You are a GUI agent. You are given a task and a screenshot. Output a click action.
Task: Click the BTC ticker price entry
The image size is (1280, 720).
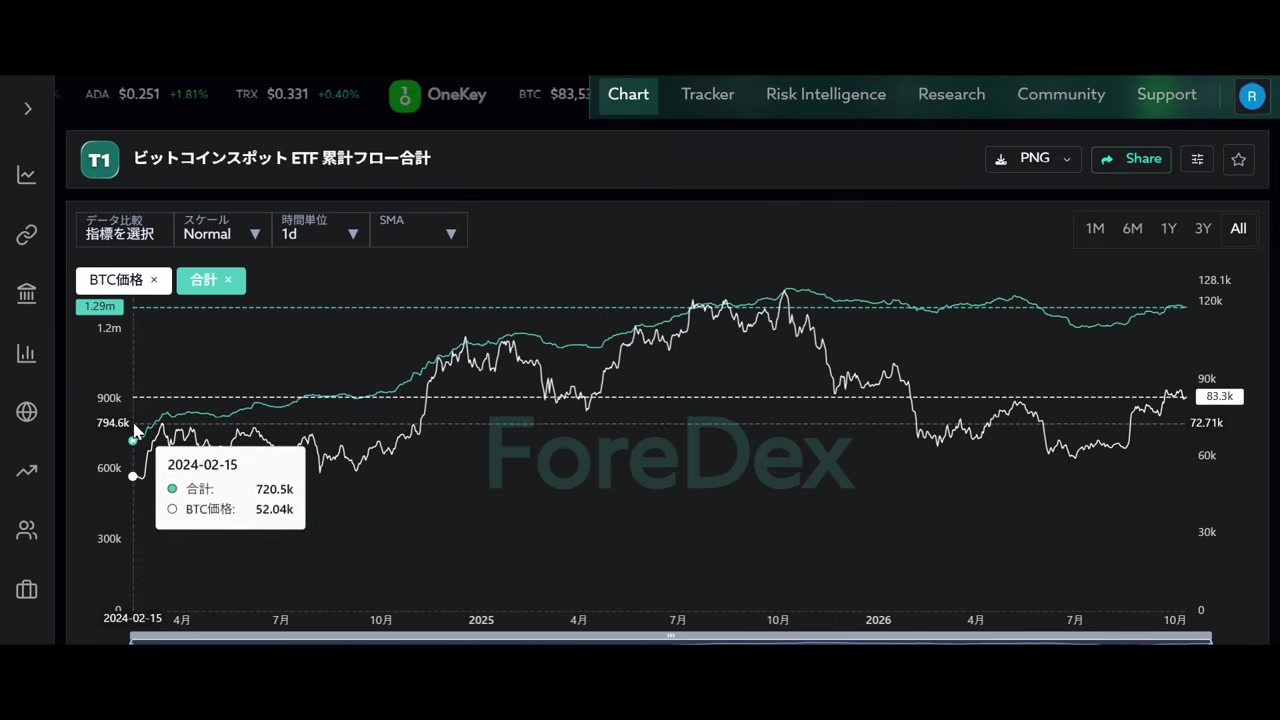pyautogui.click(x=554, y=95)
